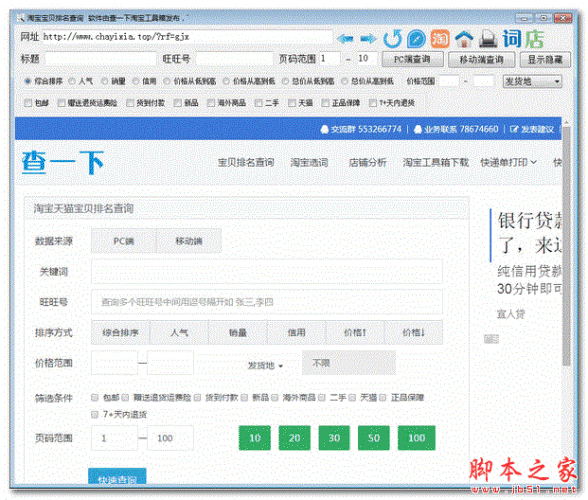Select 销量 radio button in toolbar

click(105, 81)
